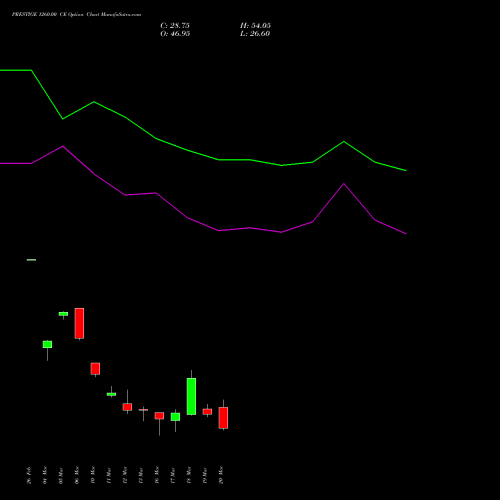Click the red candle for 20 Mar
Image resolution: width=500 pixels, height=500 pixels.
pyautogui.click(x=223, y=418)
